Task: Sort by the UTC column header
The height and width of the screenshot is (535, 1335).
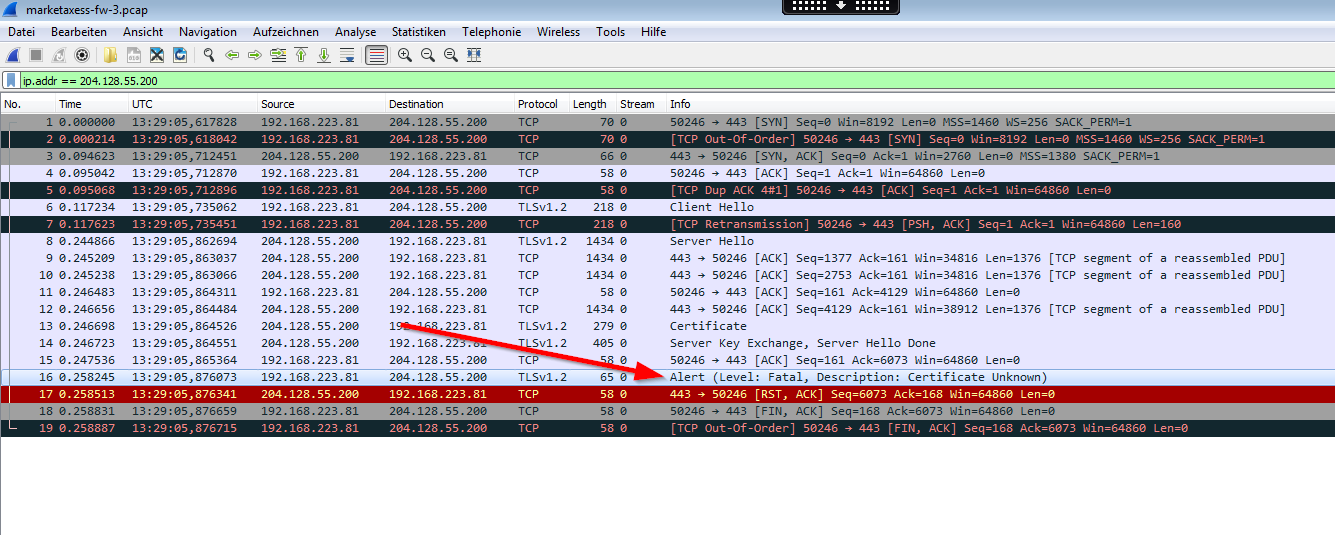Action: (x=192, y=104)
